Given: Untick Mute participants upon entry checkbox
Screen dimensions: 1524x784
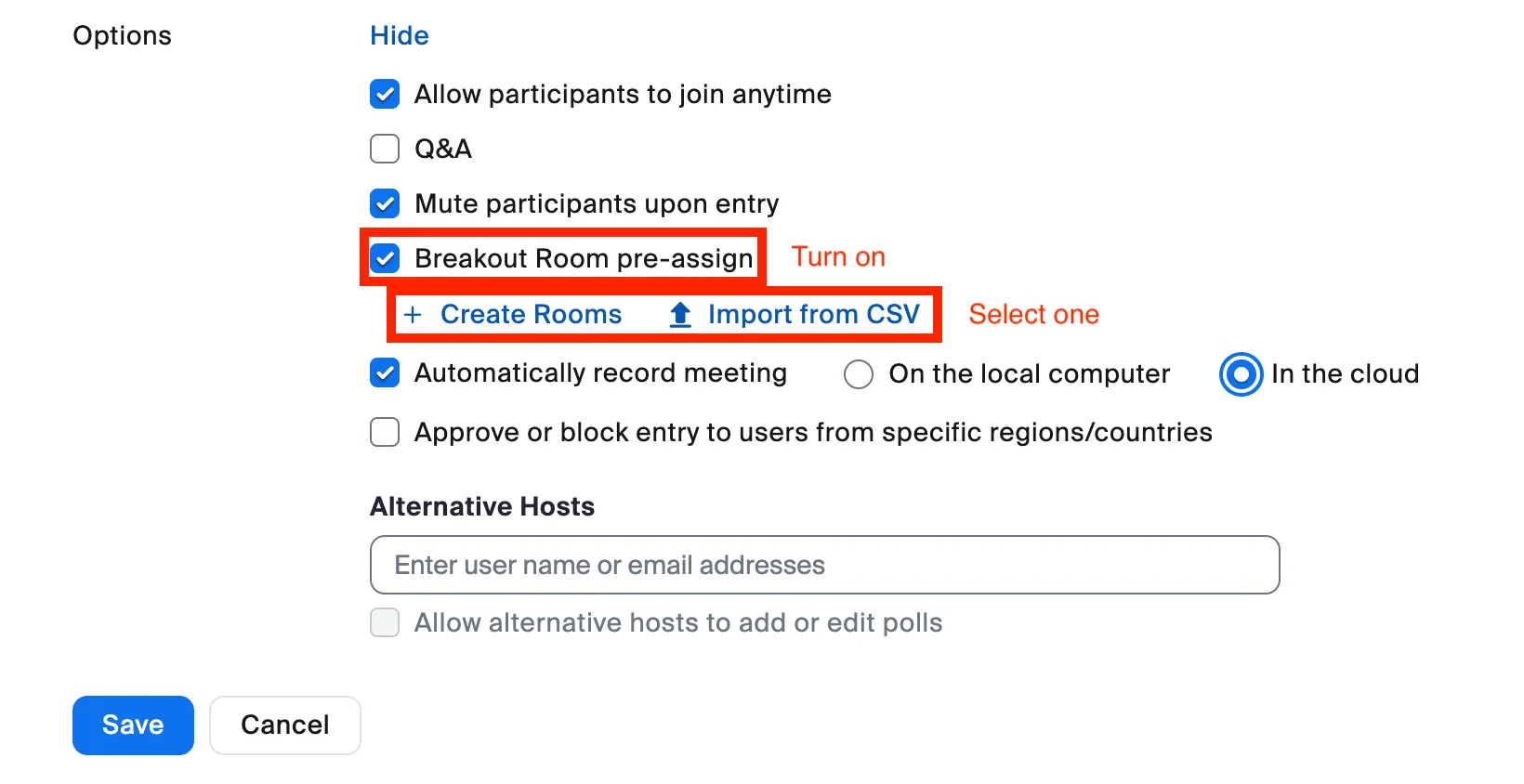Looking at the screenshot, I should (x=385, y=203).
